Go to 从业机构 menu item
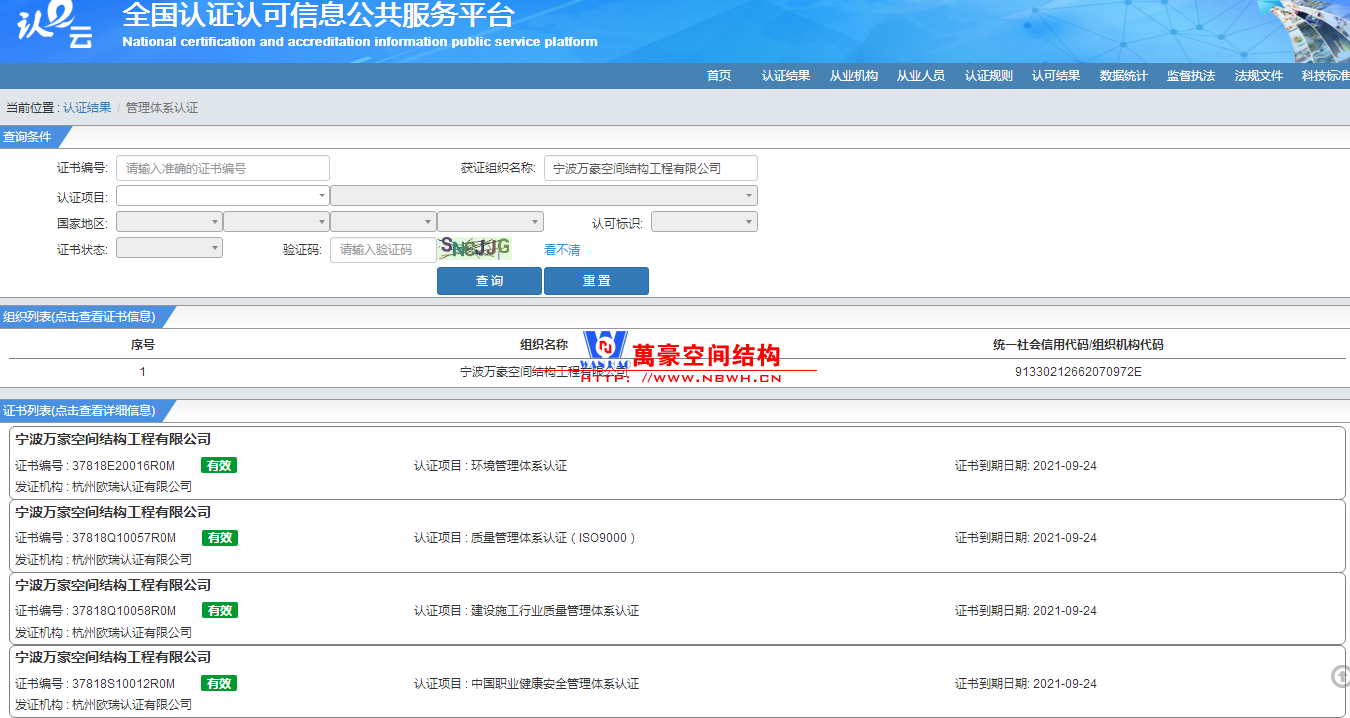The image size is (1350, 718). 853,76
